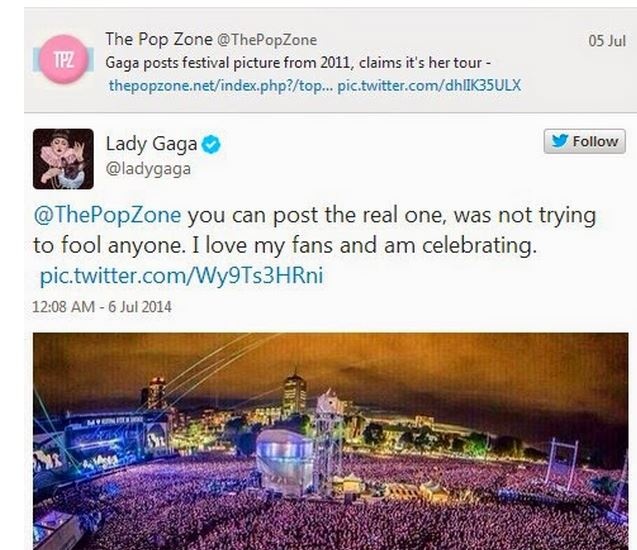Open pic.twitter.com/dhlIK35ULX picture link

[429, 86]
